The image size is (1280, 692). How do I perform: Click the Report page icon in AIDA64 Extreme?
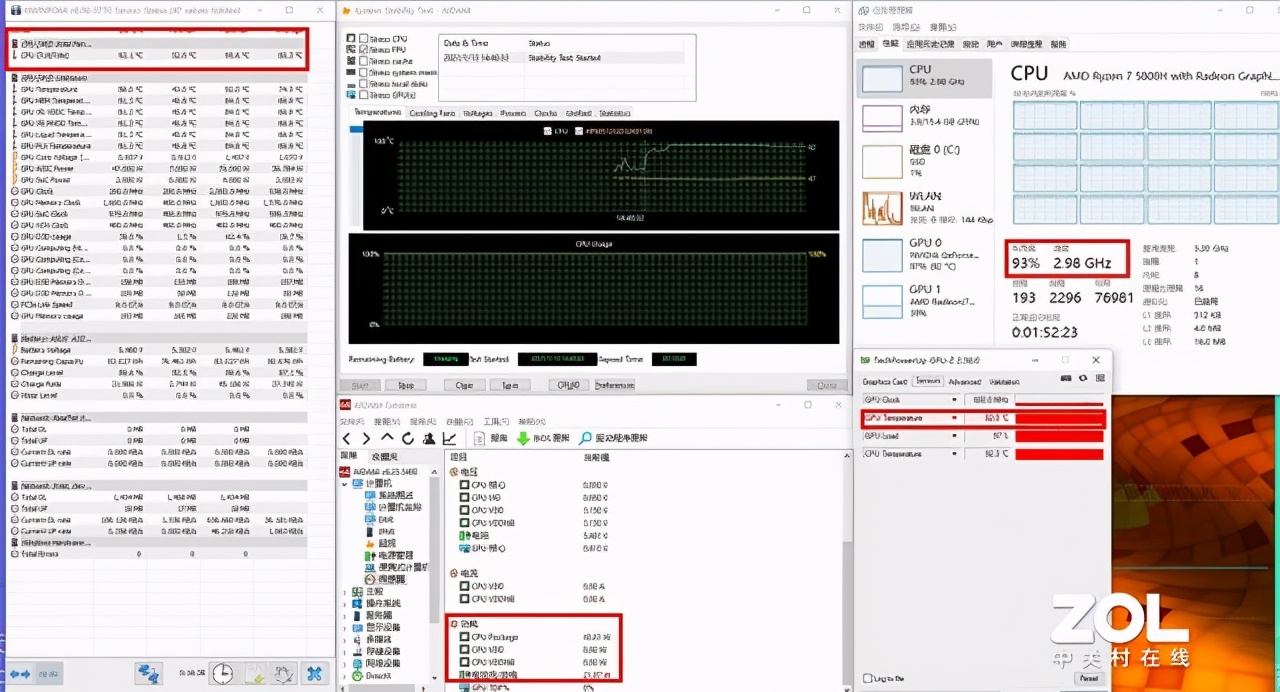coord(479,438)
